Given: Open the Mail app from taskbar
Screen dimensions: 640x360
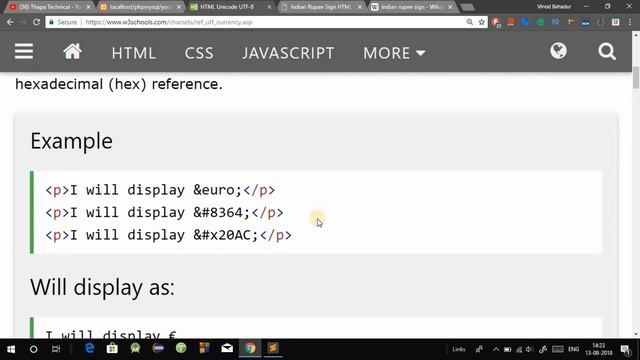Looking at the screenshot, I should [227, 348].
